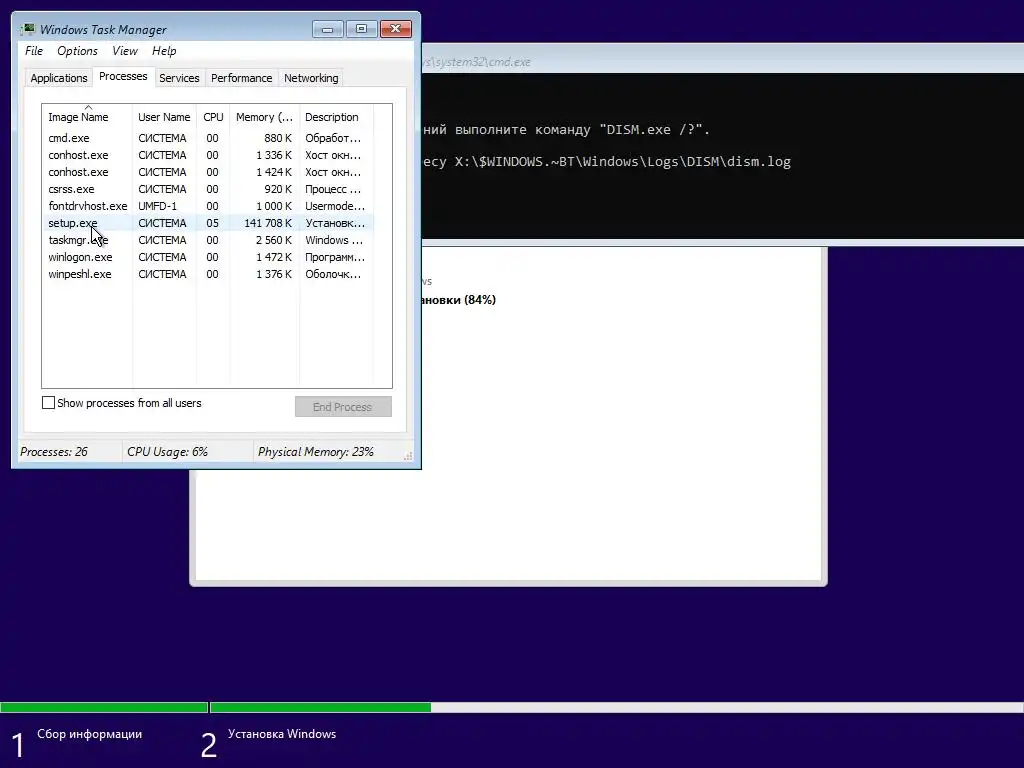The image size is (1024, 768).
Task: Click the 880 K memory value
Action: (278, 138)
